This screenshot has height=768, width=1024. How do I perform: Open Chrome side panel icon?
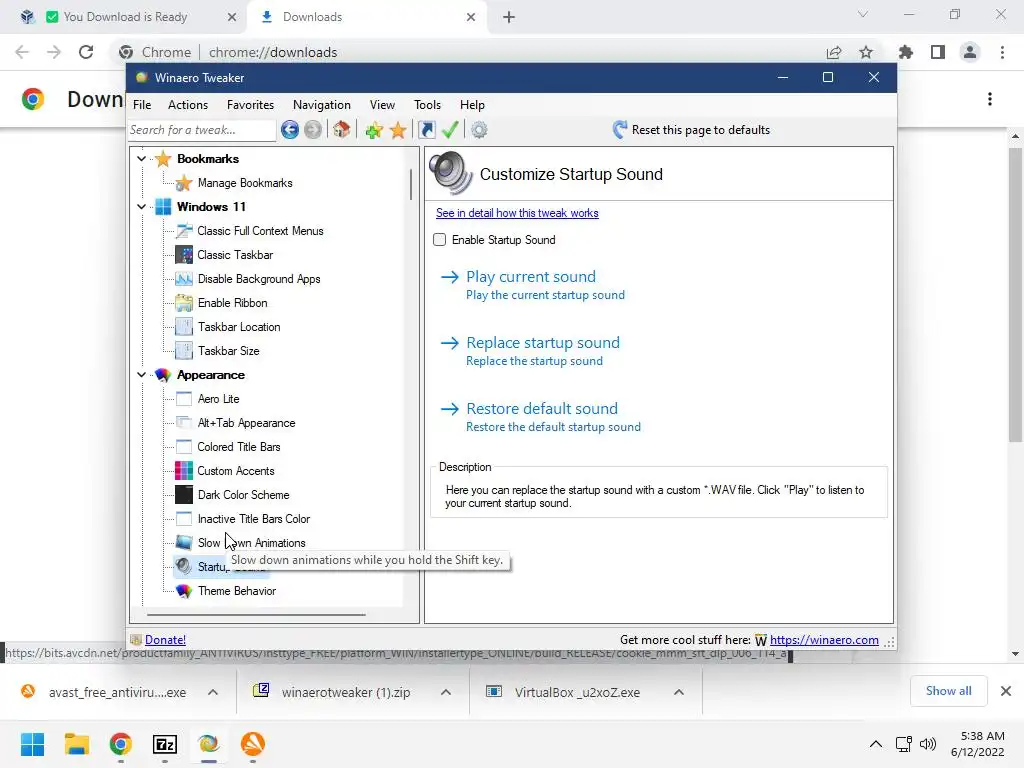pos(938,52)
